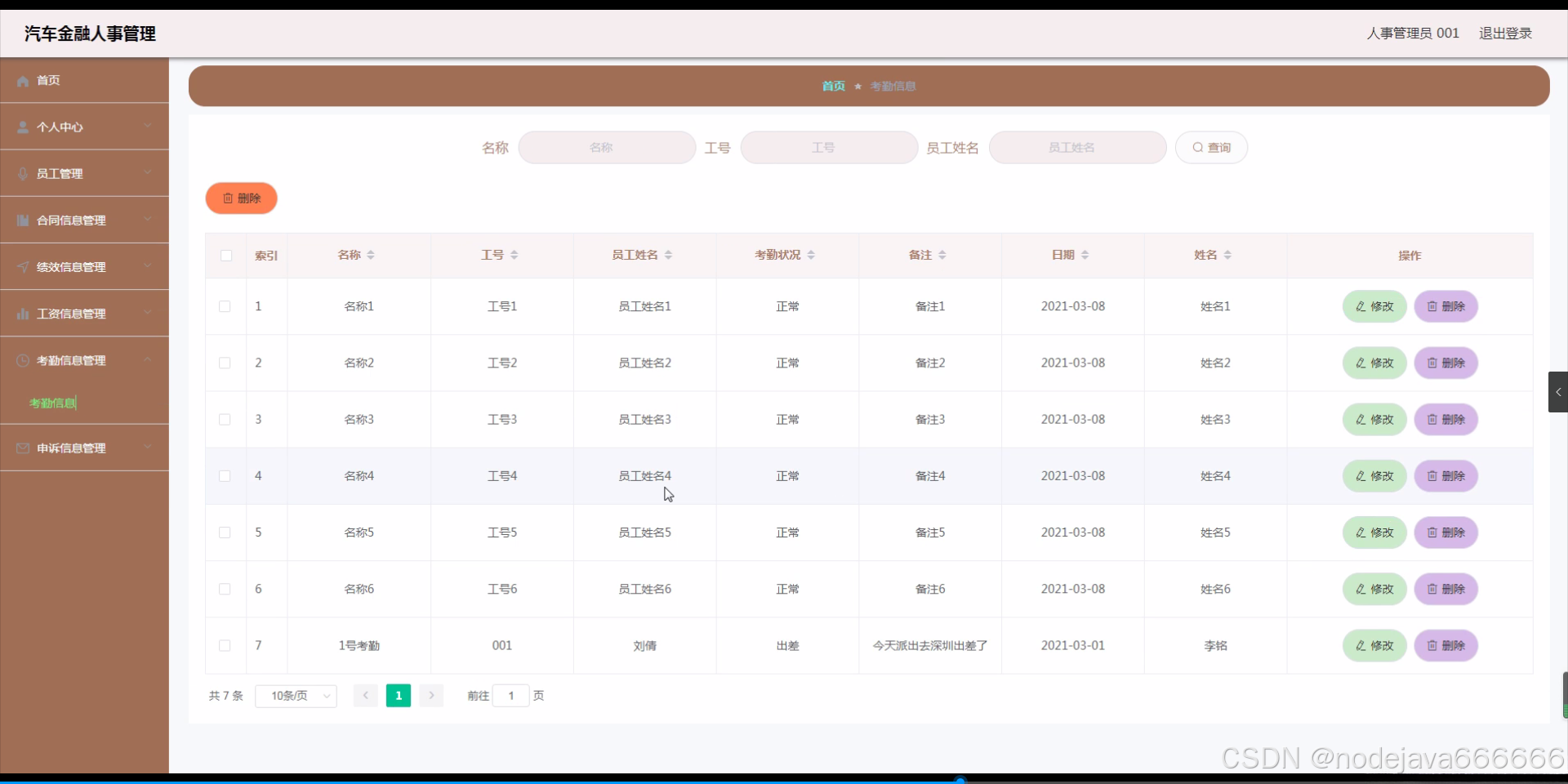1568x784 pixels.
Task: Focus the 名称 search input field
Action: pyautogui.click(x=607, y=148)
